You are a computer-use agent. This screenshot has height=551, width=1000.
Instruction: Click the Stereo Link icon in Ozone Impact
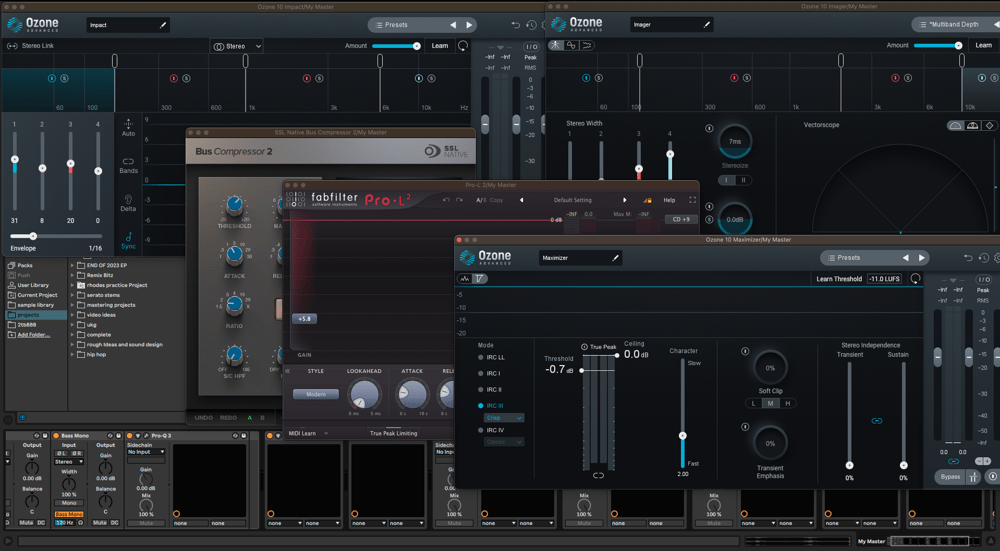click(x=12, y=46)
